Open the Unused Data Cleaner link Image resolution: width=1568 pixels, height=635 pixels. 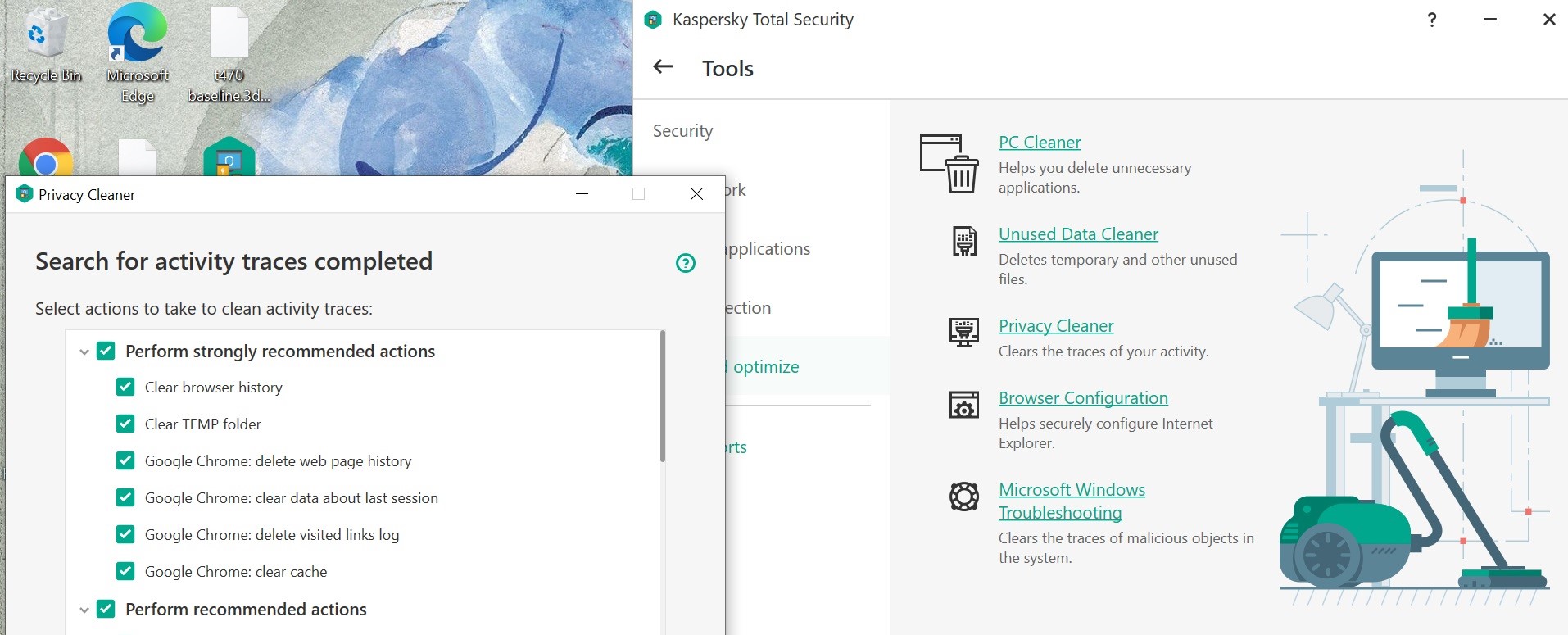click(1078, 234)
